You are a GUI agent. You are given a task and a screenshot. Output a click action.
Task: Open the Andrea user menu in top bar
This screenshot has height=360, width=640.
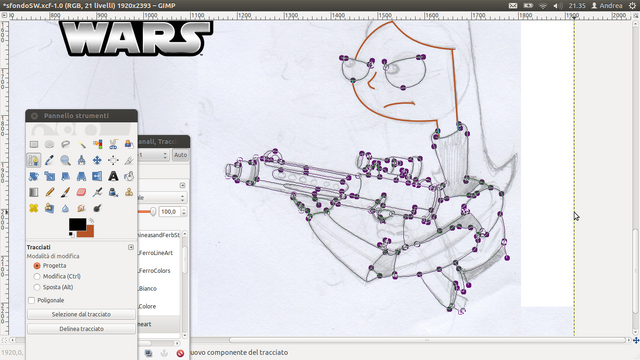607,5
